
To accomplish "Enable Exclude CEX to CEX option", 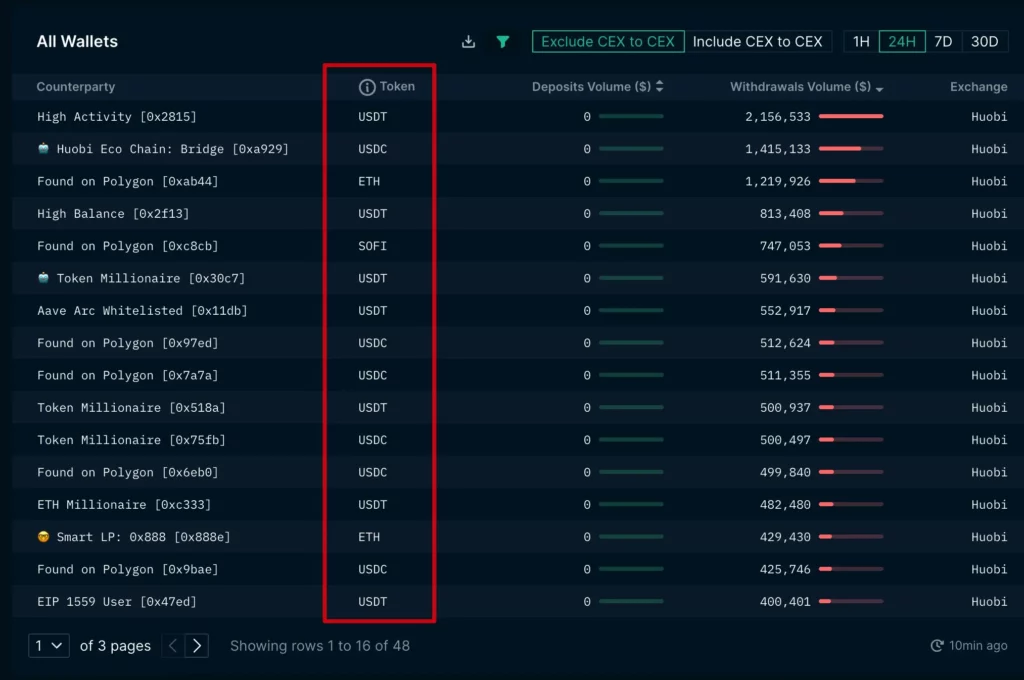I will point(608,42).
